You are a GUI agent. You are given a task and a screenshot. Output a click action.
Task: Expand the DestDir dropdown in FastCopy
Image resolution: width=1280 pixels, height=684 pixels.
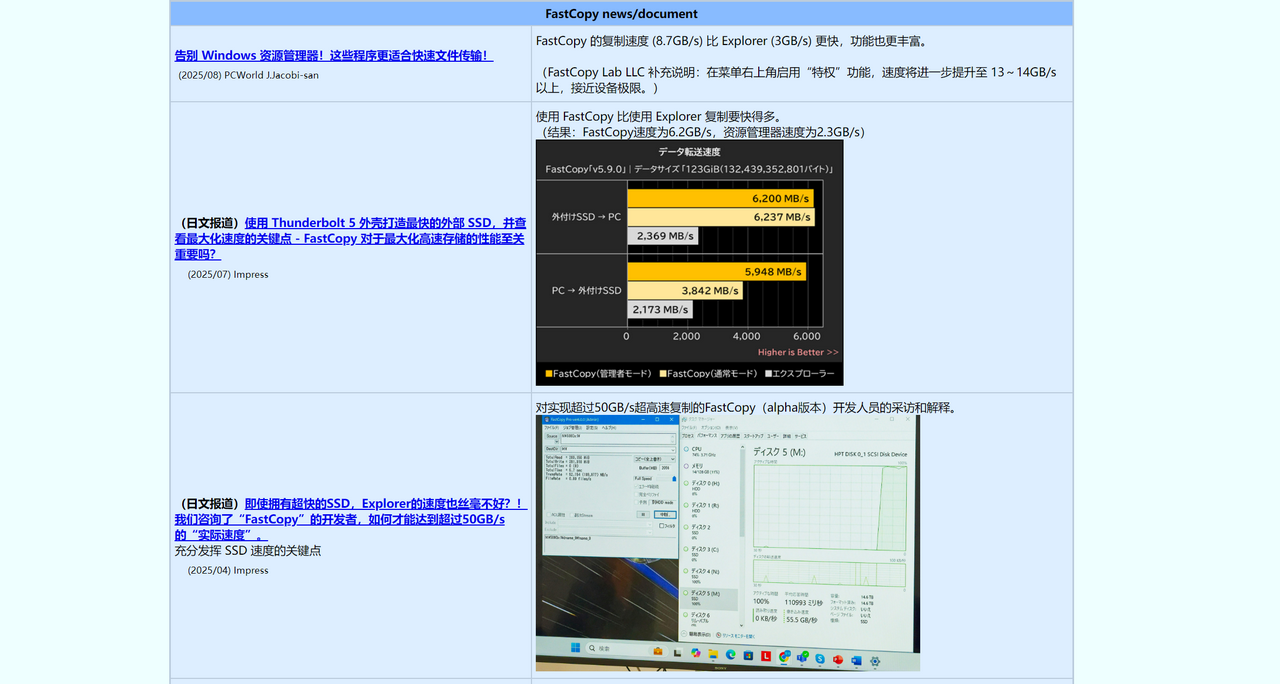pyautogui.click(x=672, y=450)
